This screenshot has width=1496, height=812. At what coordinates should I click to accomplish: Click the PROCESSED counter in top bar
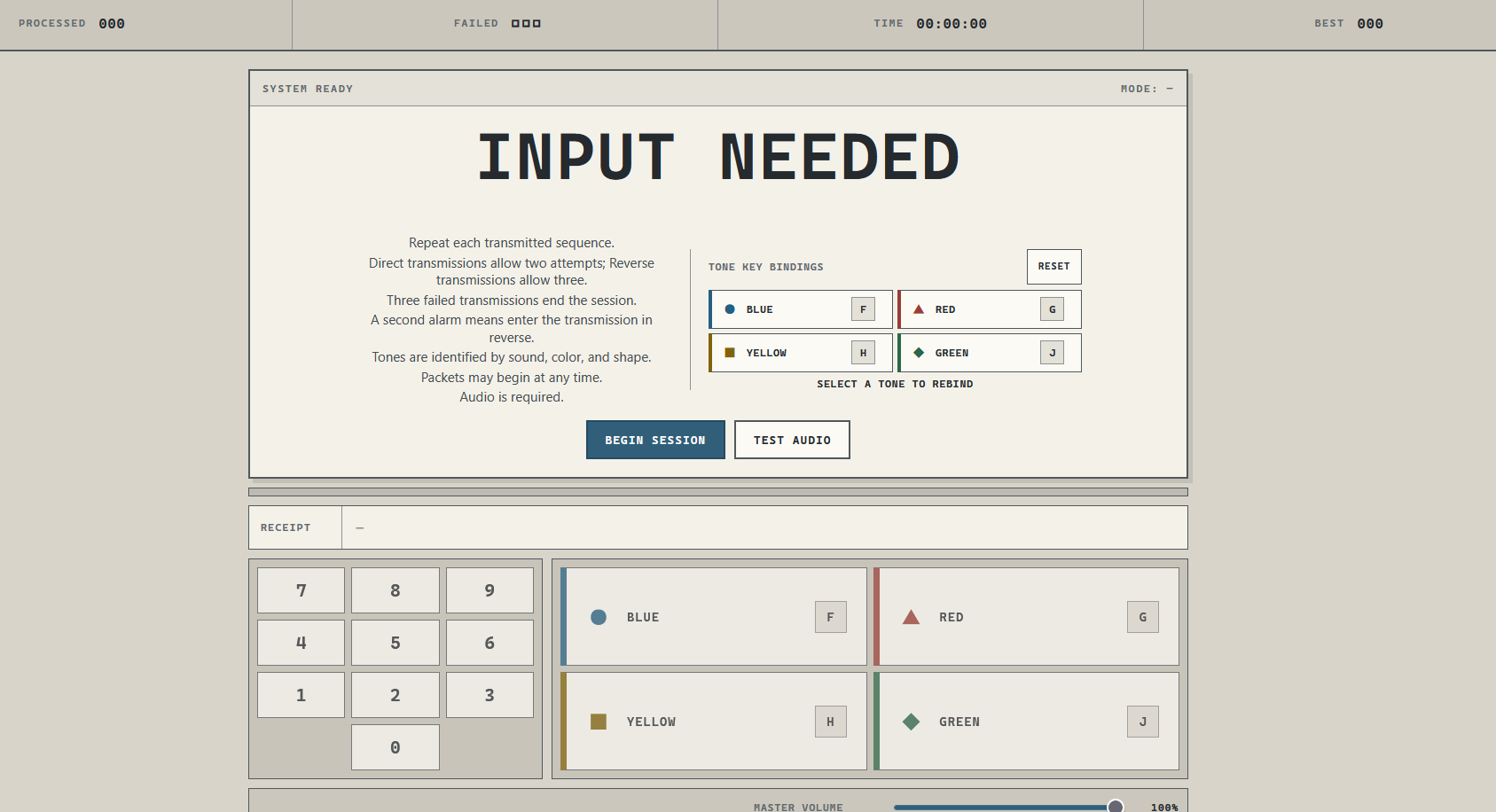pyautogui.click(x=72, y=24)
